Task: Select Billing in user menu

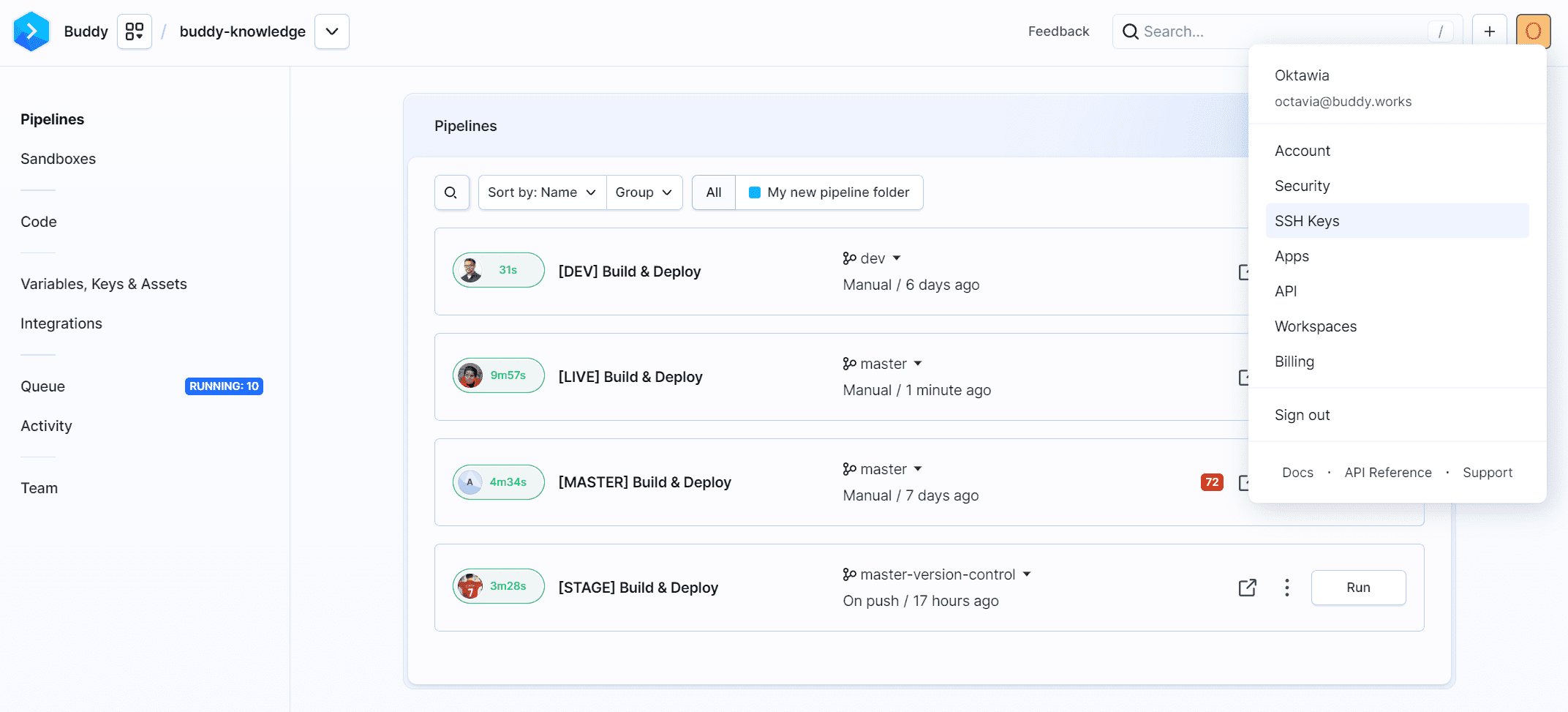Action: [1397, 361]
